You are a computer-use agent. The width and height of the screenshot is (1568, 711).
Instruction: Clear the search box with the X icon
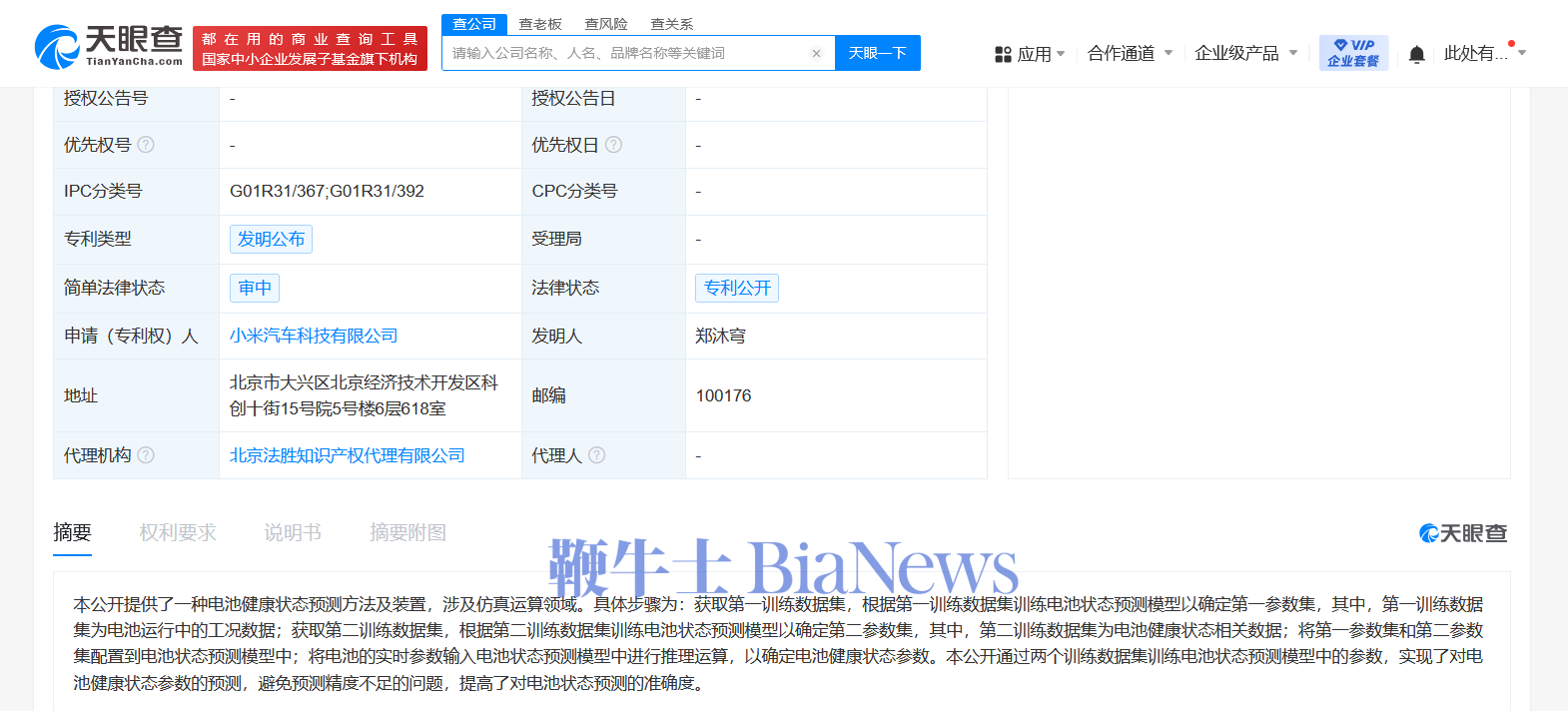click(x=816, y=54)
